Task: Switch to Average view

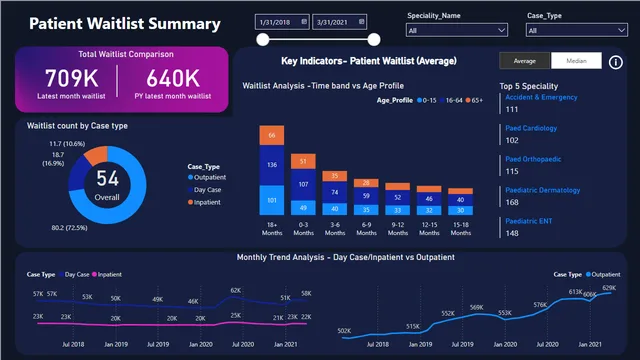Action: [x=524, y=61]
